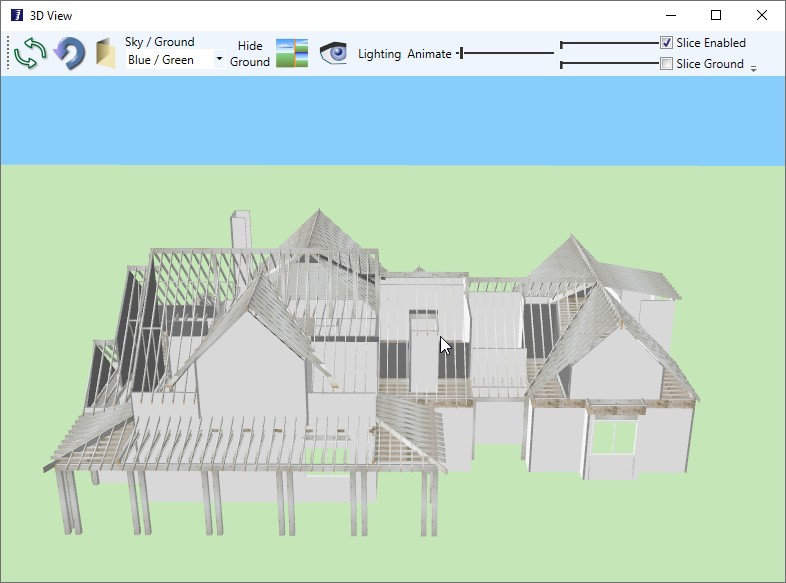The width and height of the screenshot is (786, 583).
Task: Click the Lighting button
Action: point(379,54)
